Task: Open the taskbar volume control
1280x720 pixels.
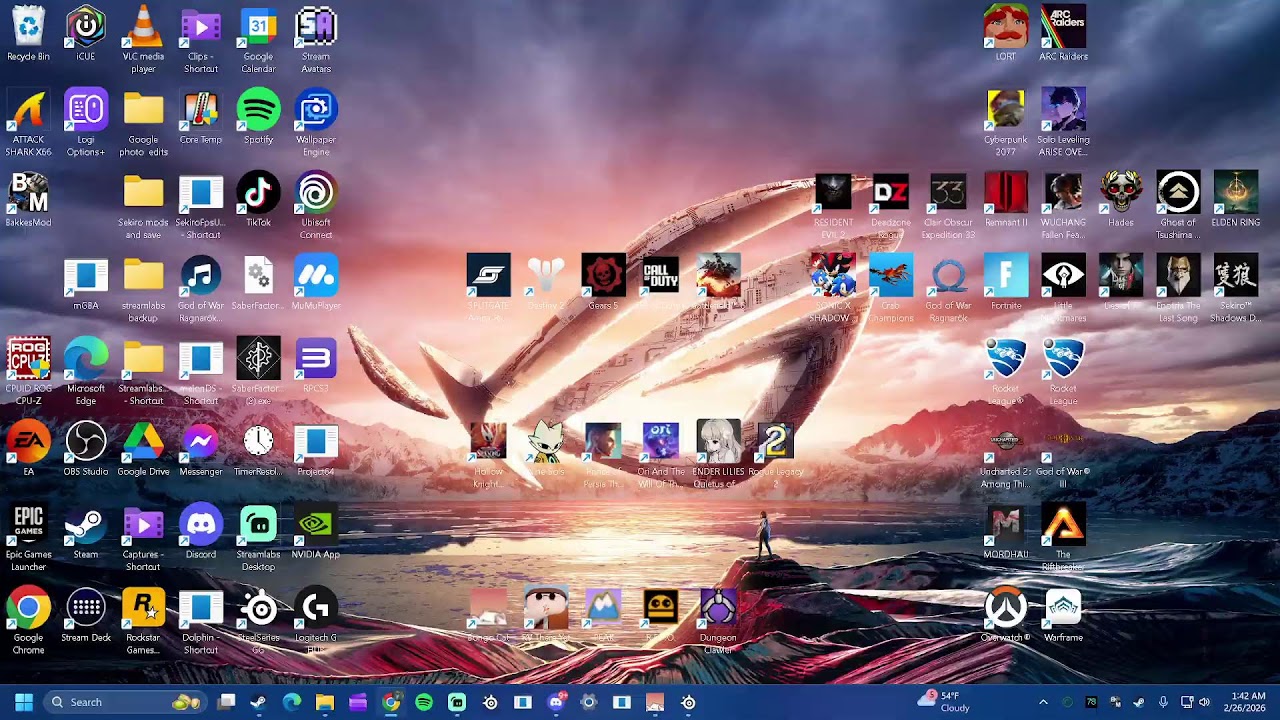Action: click(x=1204, y=702)
